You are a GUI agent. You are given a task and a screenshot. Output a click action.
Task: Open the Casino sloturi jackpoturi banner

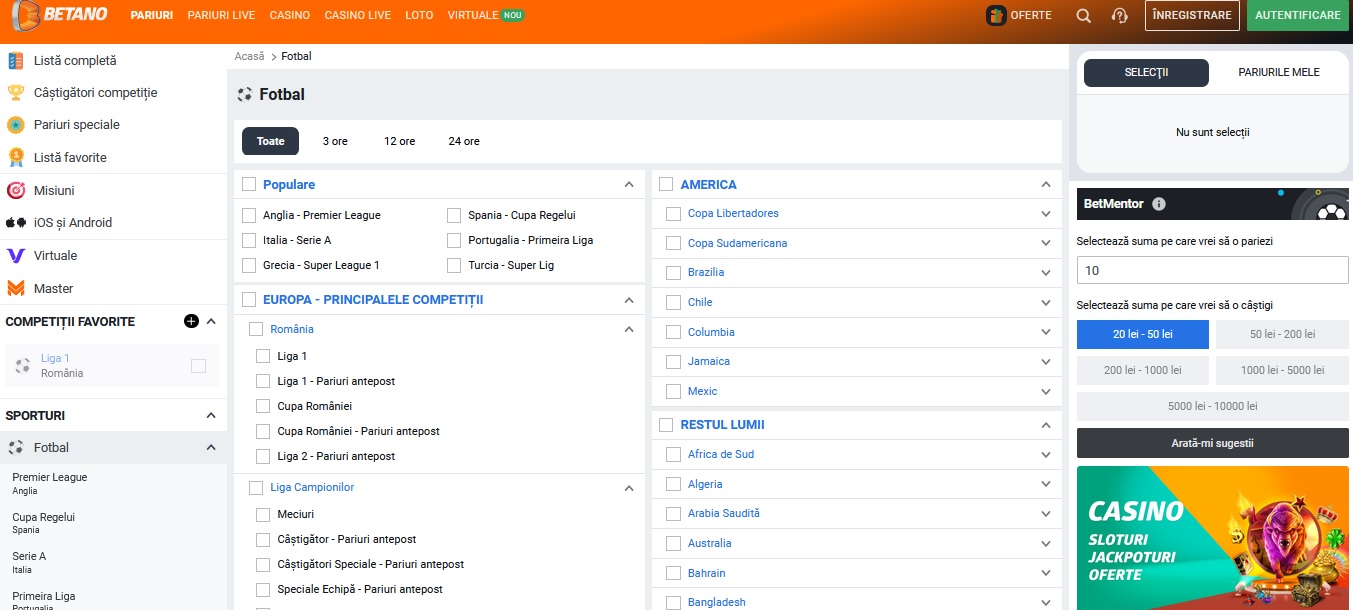tap(1212, 538)
